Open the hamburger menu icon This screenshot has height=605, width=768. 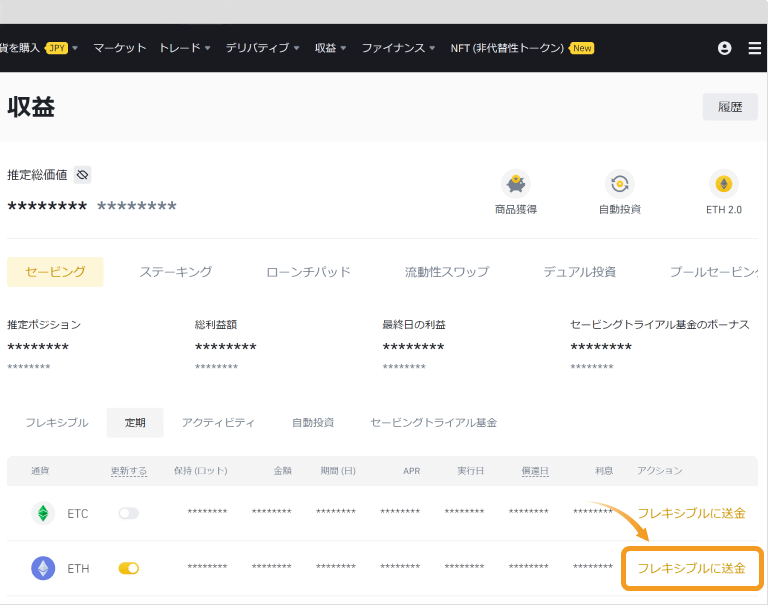pos(754,48)
